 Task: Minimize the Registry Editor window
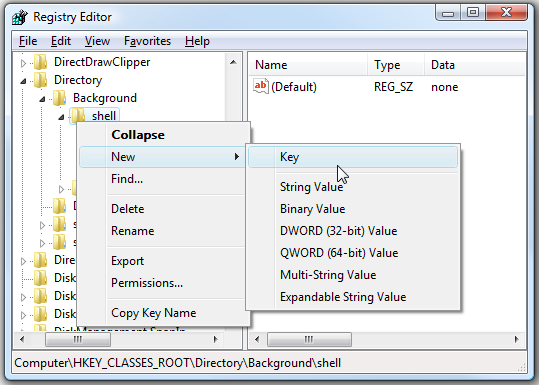tap(448, 14)
